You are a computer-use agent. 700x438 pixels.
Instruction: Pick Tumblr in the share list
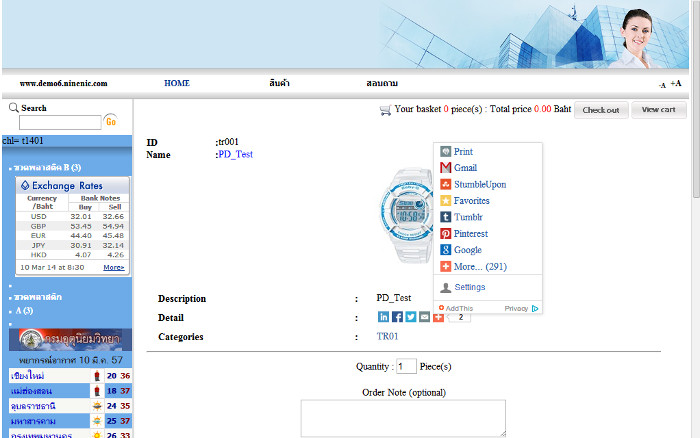[468, 217]
